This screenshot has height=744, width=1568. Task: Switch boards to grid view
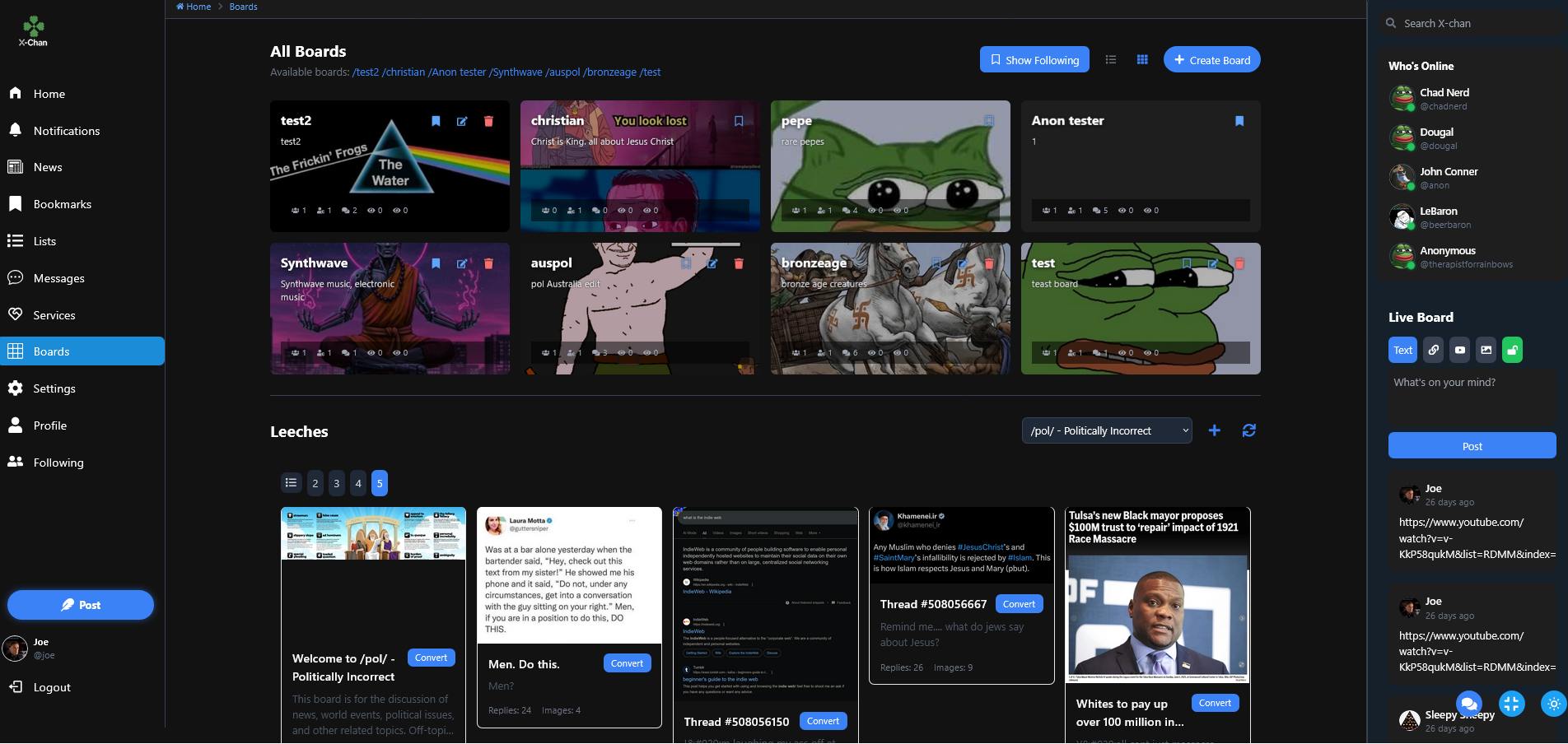click(x=1142, y=59)
